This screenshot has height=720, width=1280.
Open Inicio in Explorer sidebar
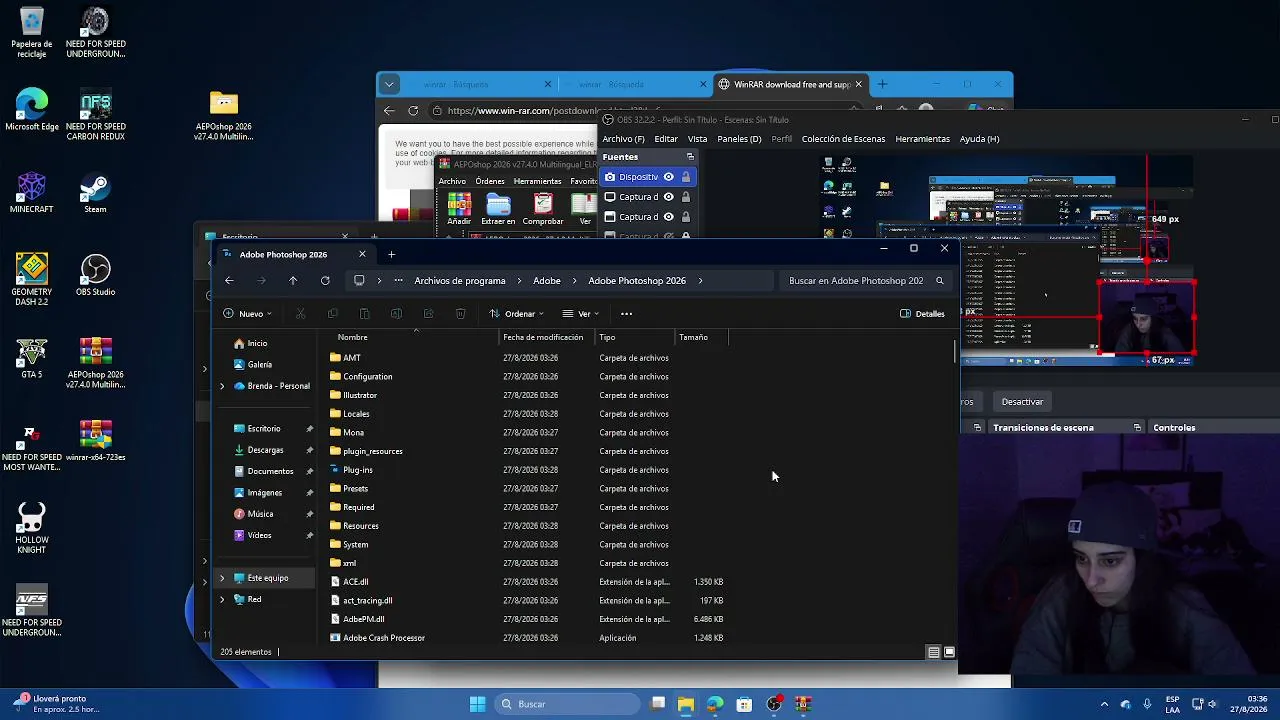(250, 343)
